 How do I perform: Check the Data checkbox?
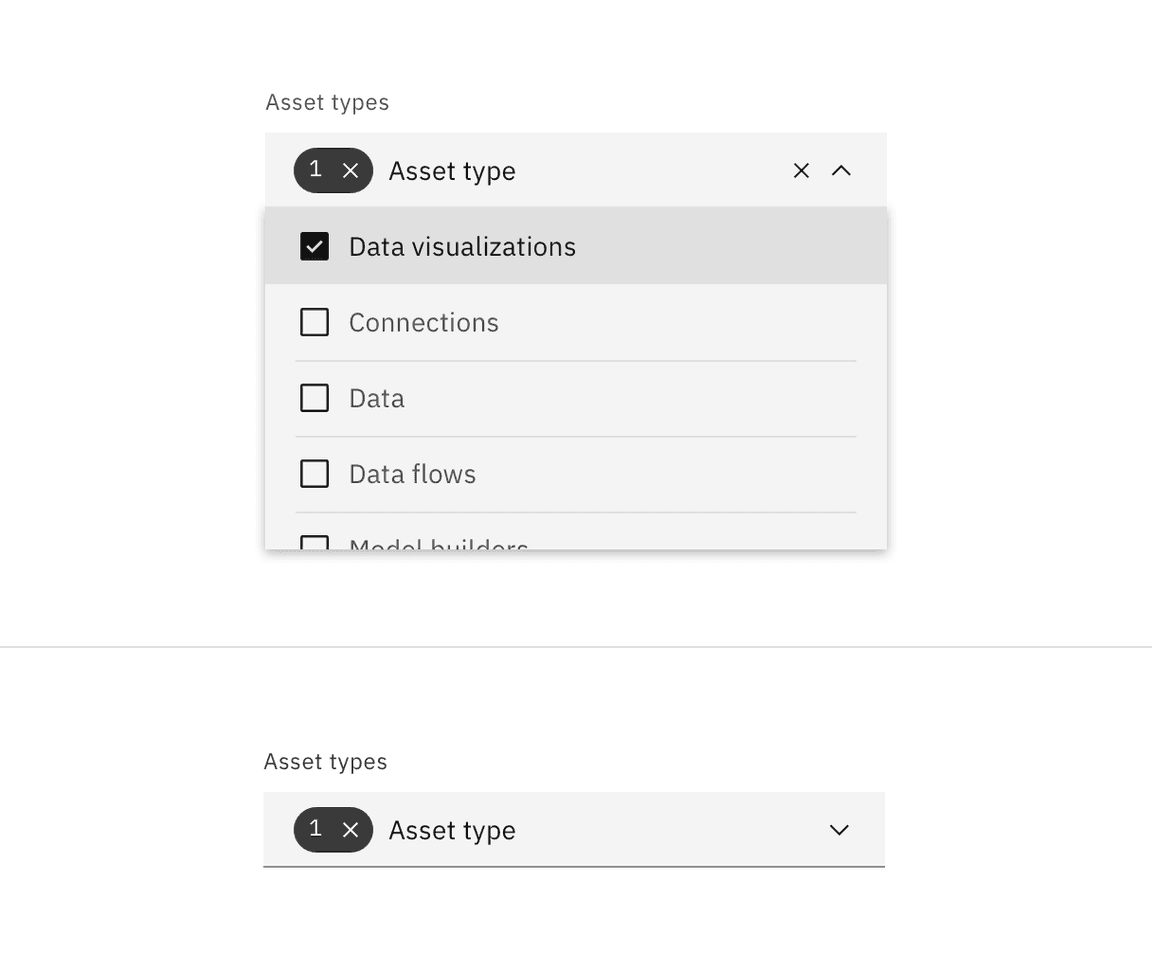coord(314,398)
